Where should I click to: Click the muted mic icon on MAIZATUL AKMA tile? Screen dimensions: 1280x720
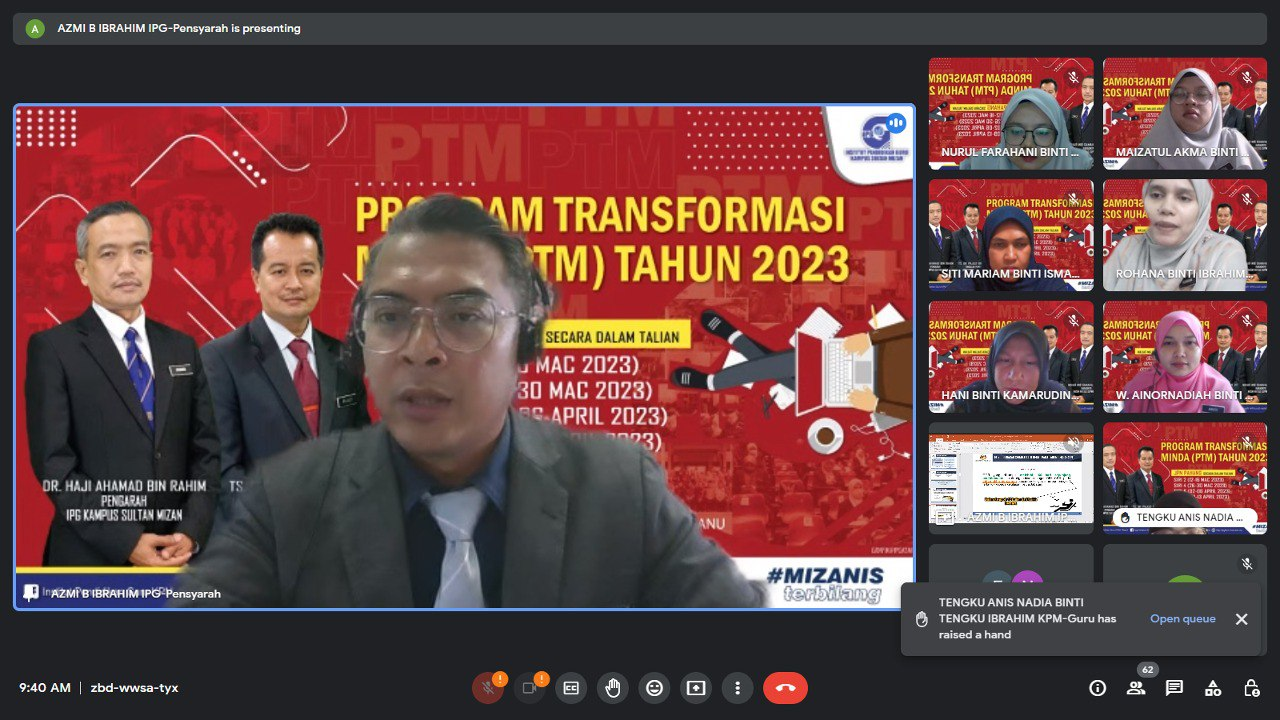[x=1246, y=76]
